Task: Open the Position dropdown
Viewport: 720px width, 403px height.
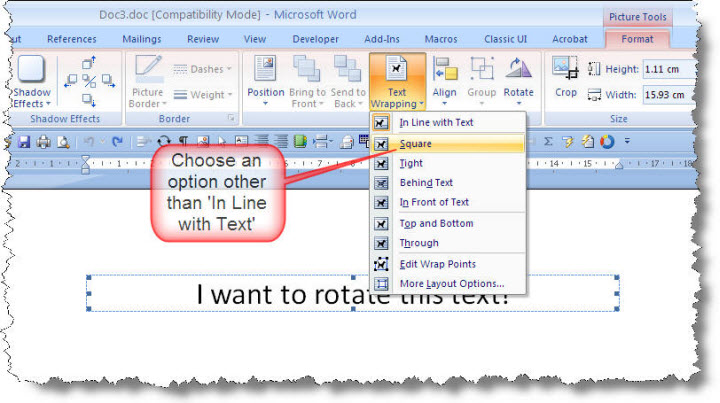Action: [265, 82]
